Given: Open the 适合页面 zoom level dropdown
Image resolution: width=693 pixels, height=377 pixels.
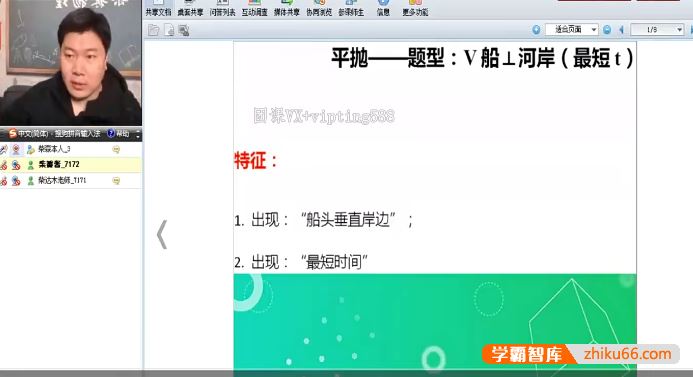Looking at the screenshot, I should (571, 30).
